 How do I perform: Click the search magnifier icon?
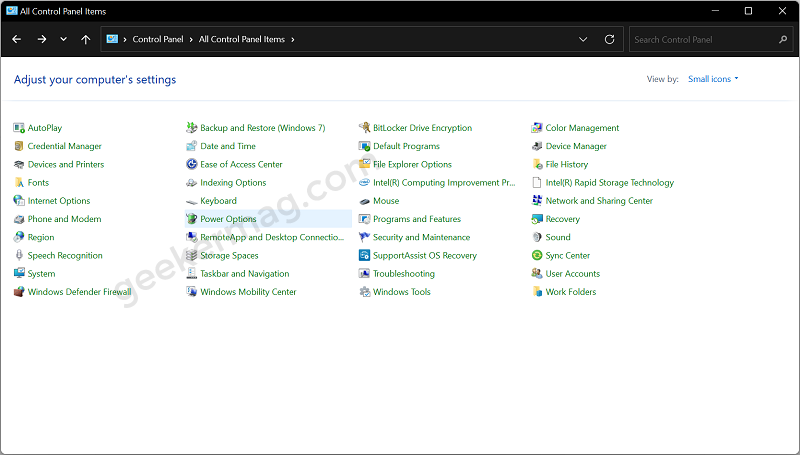point(783,39)
